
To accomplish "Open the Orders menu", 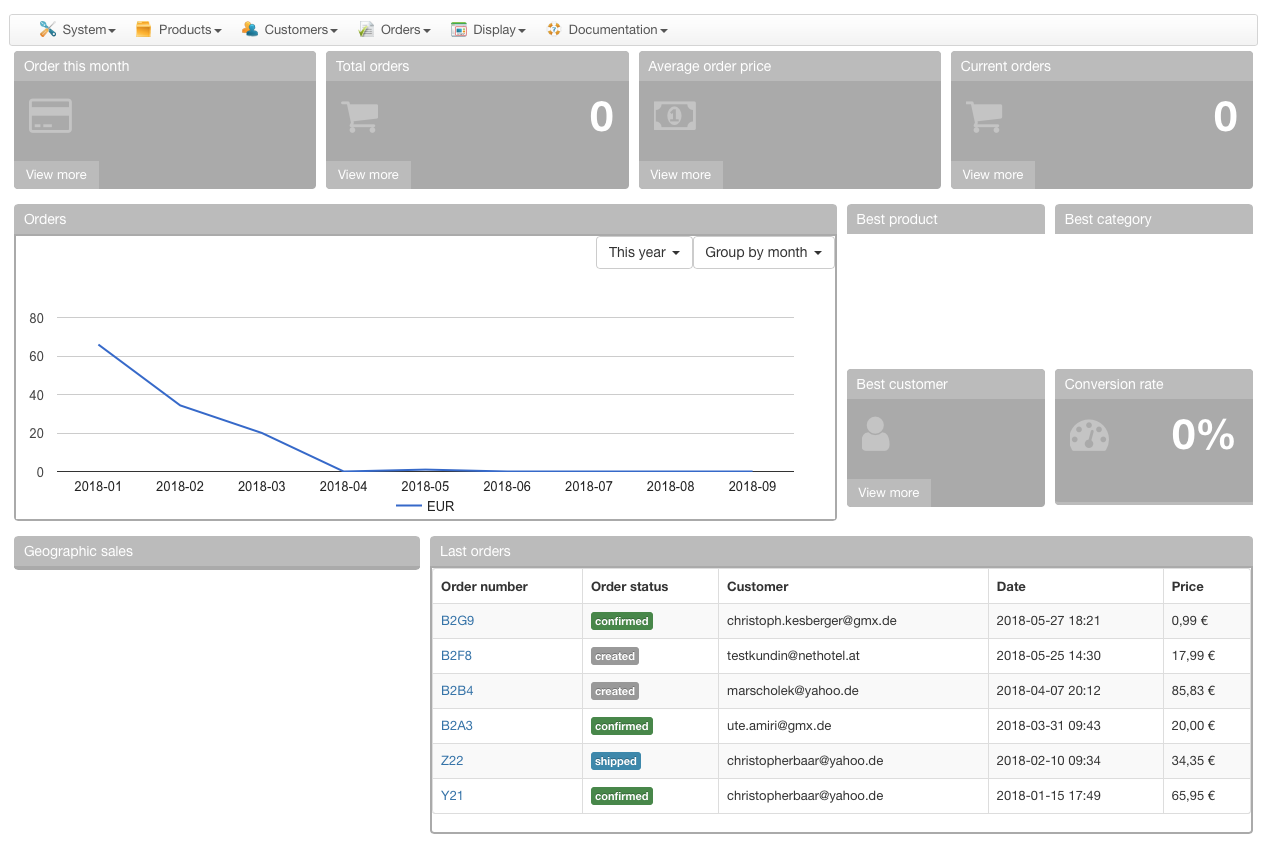I will click(x=395, y=29).
